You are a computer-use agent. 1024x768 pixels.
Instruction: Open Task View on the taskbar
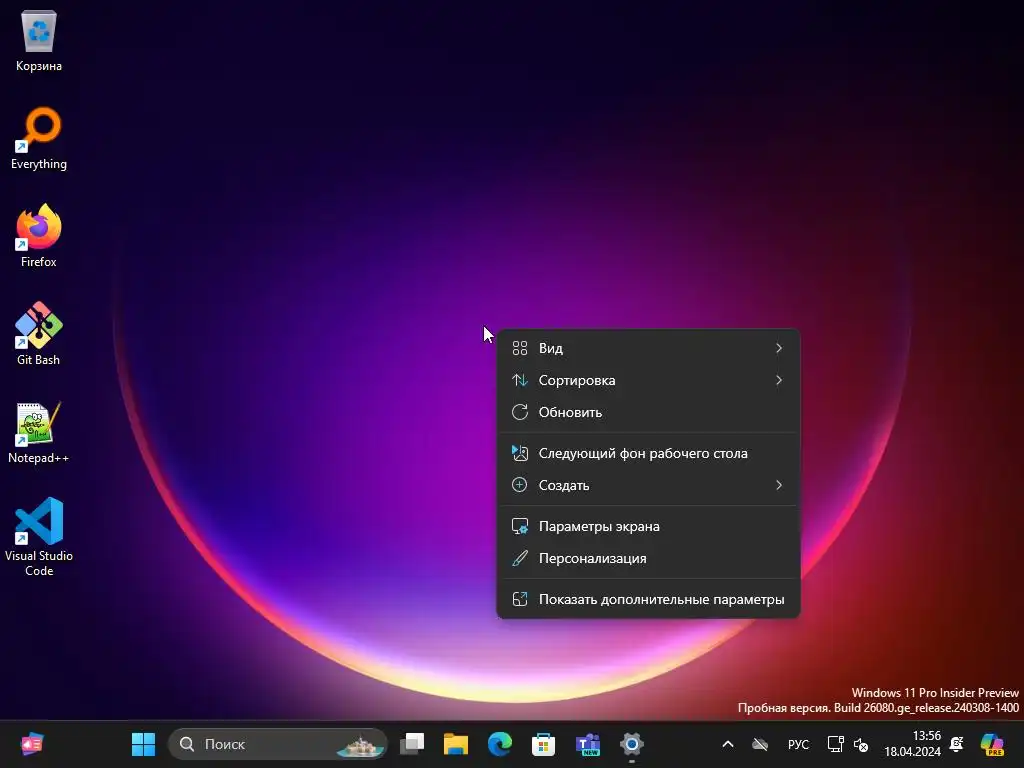(x=412, y=744)
